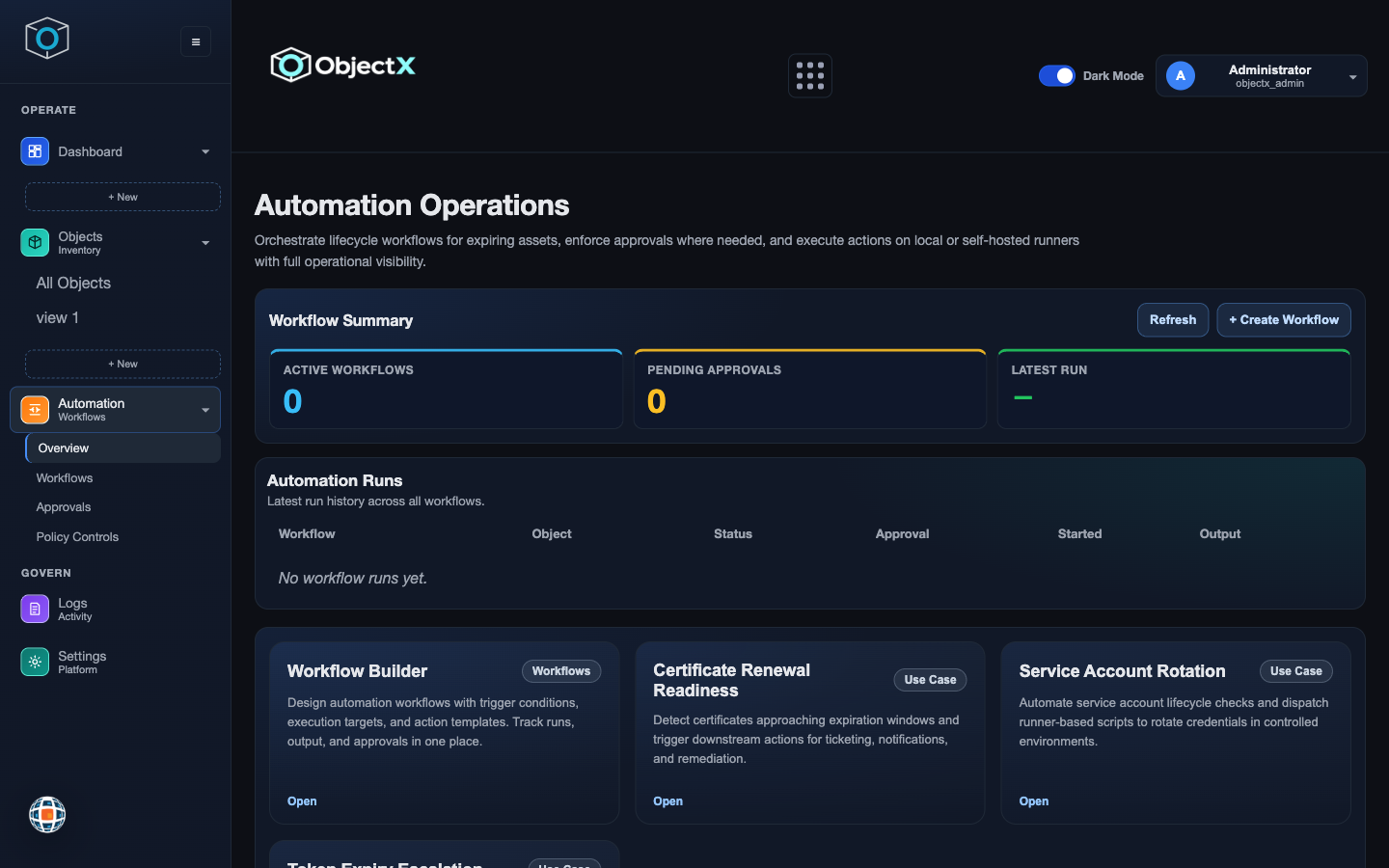Screen dimensions: 1389x868
Task: Click Use Case tag on Service Account Rotation
Action: 1296,671
